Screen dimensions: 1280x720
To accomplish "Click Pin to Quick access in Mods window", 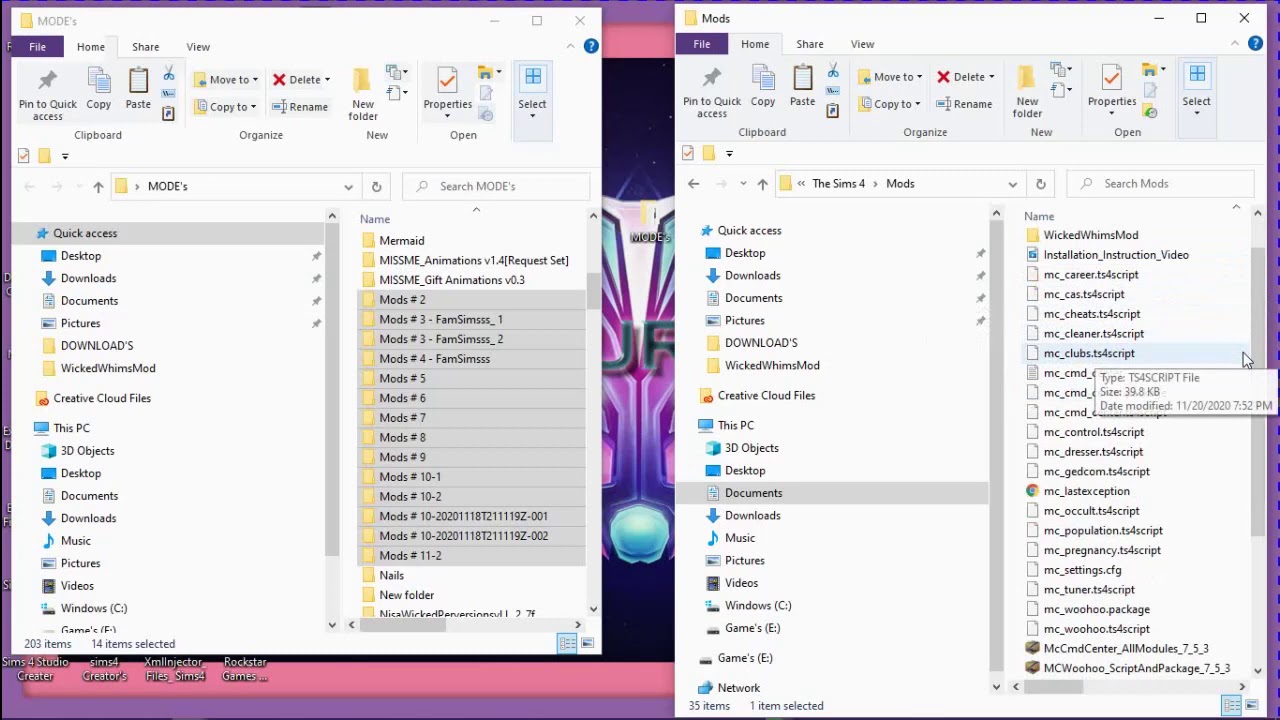I will point(712,93).
